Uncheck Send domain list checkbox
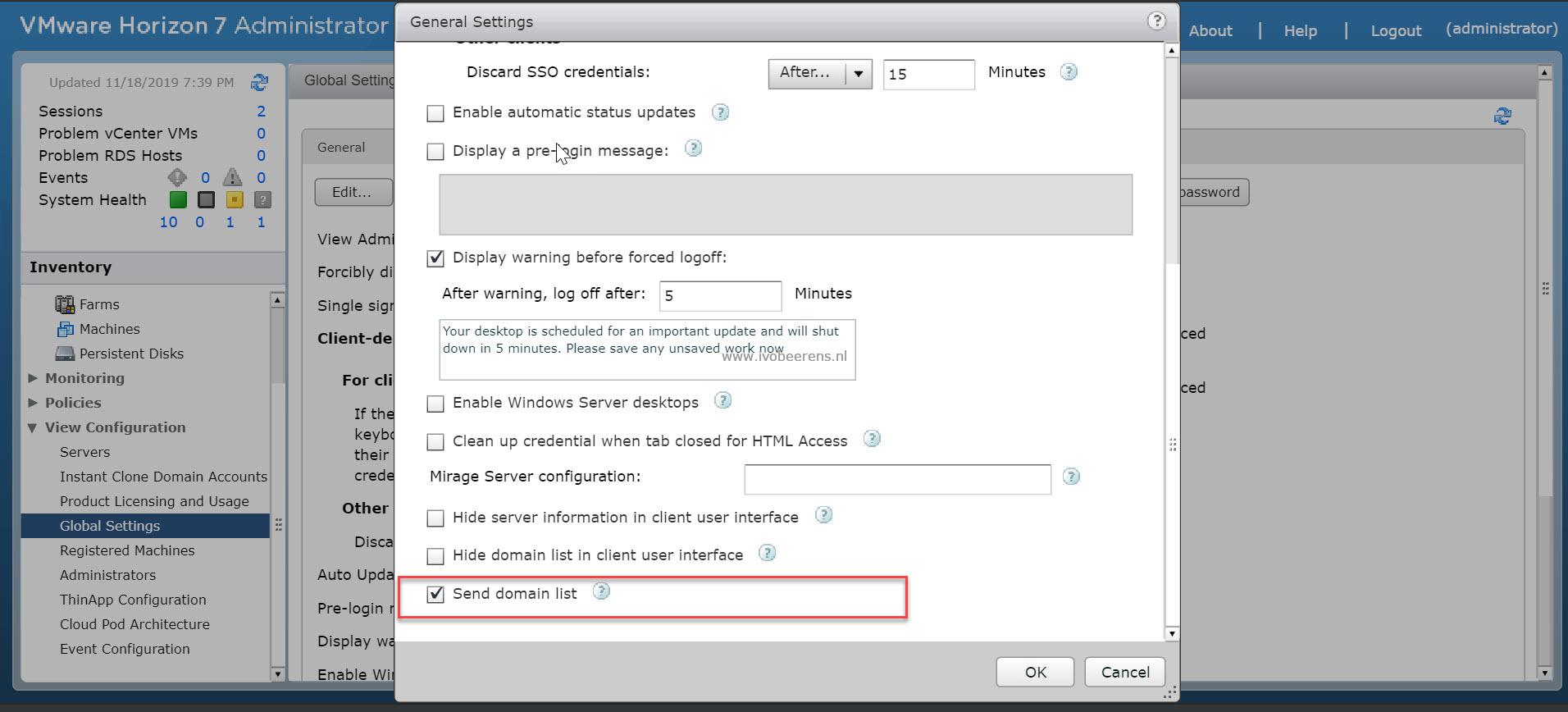 tap(435, 594)
